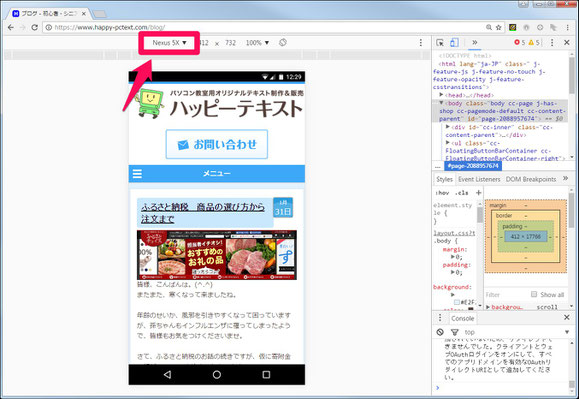Image resolution: width=579 pixels, height=399 pixels.
Task: Go back with the browser back arrow
Action: pos(11,27)
